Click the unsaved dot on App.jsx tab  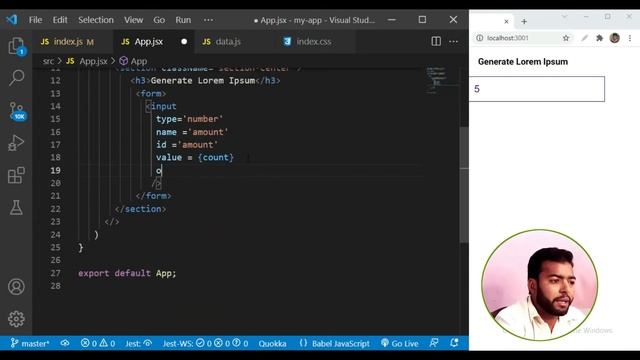[184, 42]
